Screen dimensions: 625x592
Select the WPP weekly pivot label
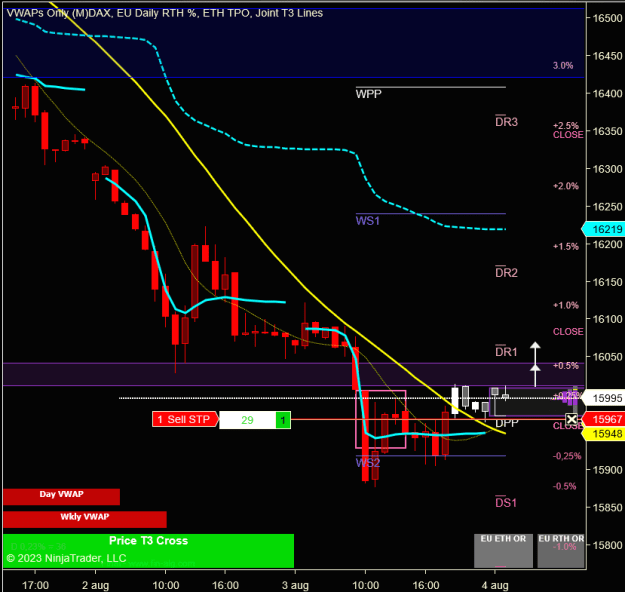pyautogui.click(x=368, y=94)
